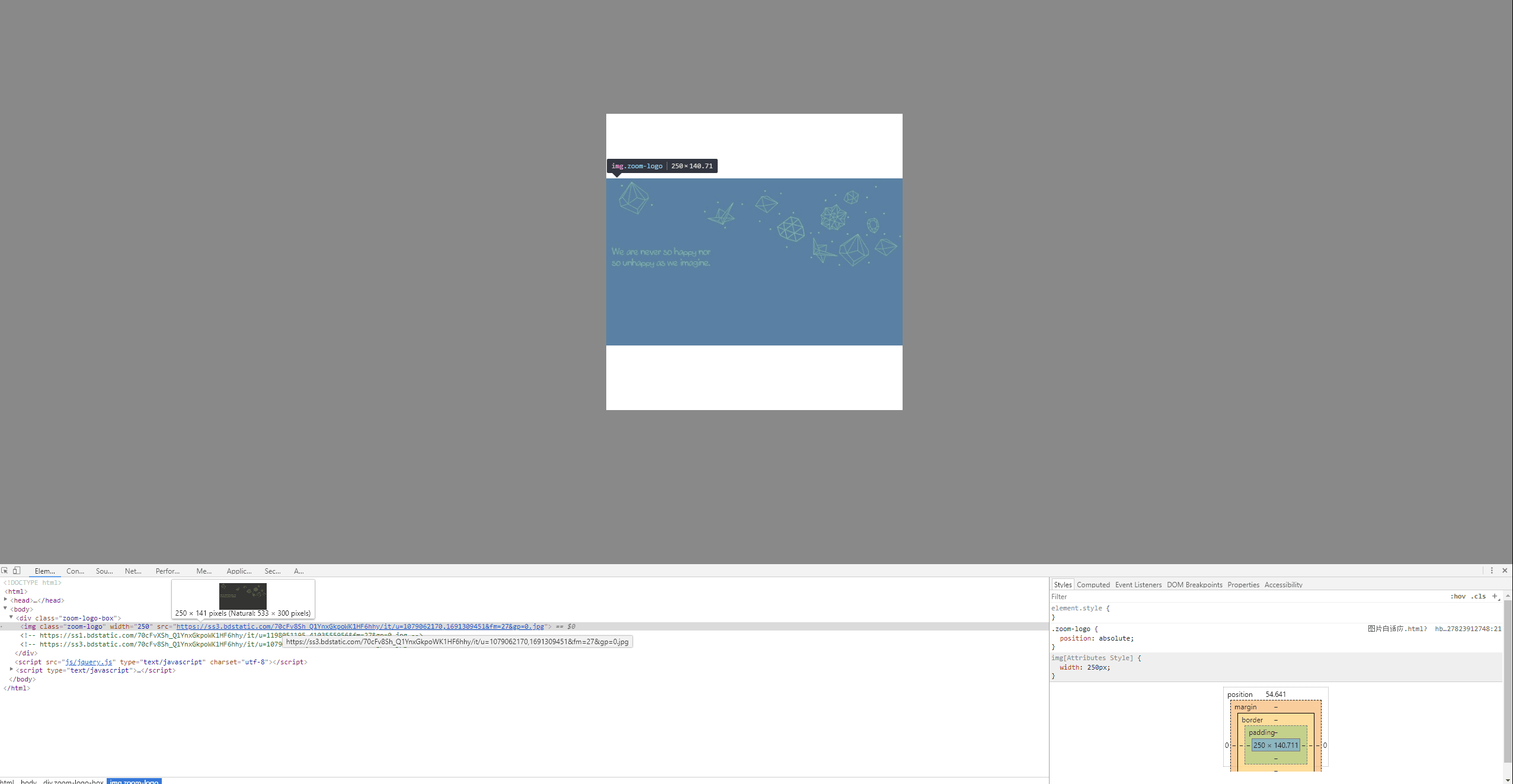Click the blue origami image on page

(754, 261)
